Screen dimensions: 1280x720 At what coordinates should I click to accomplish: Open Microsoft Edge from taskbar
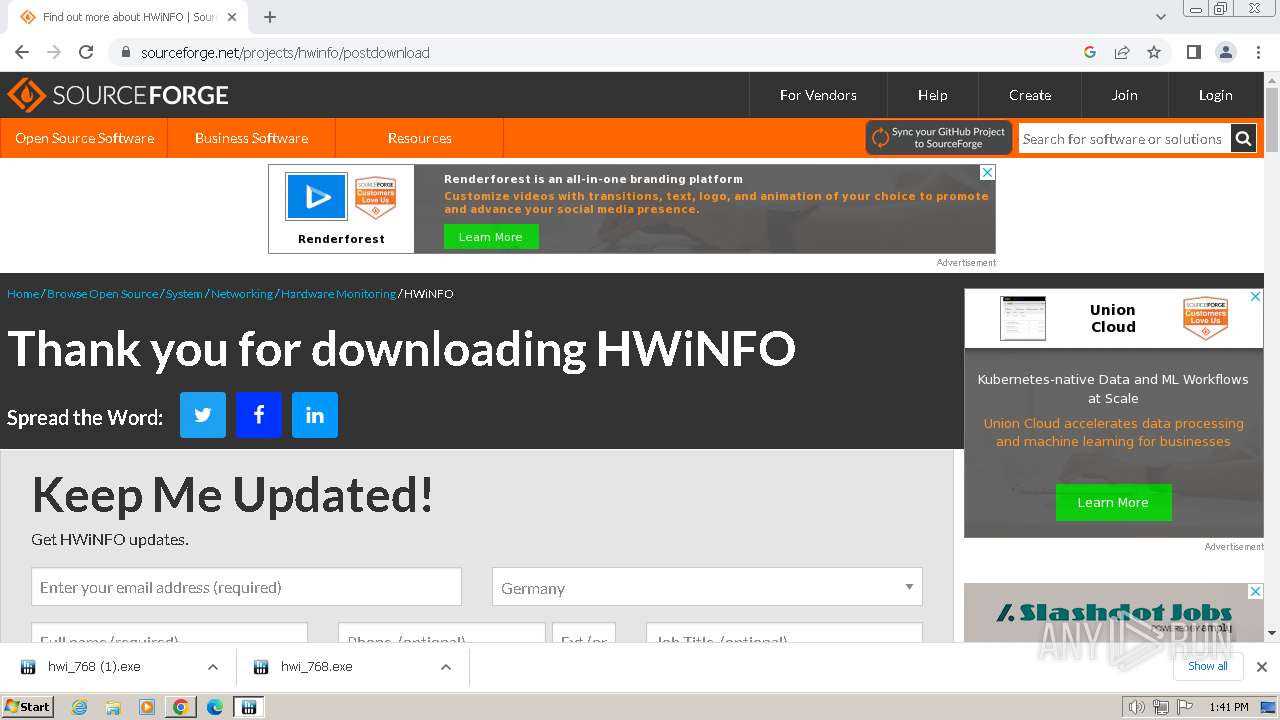(x=214, y=707)
